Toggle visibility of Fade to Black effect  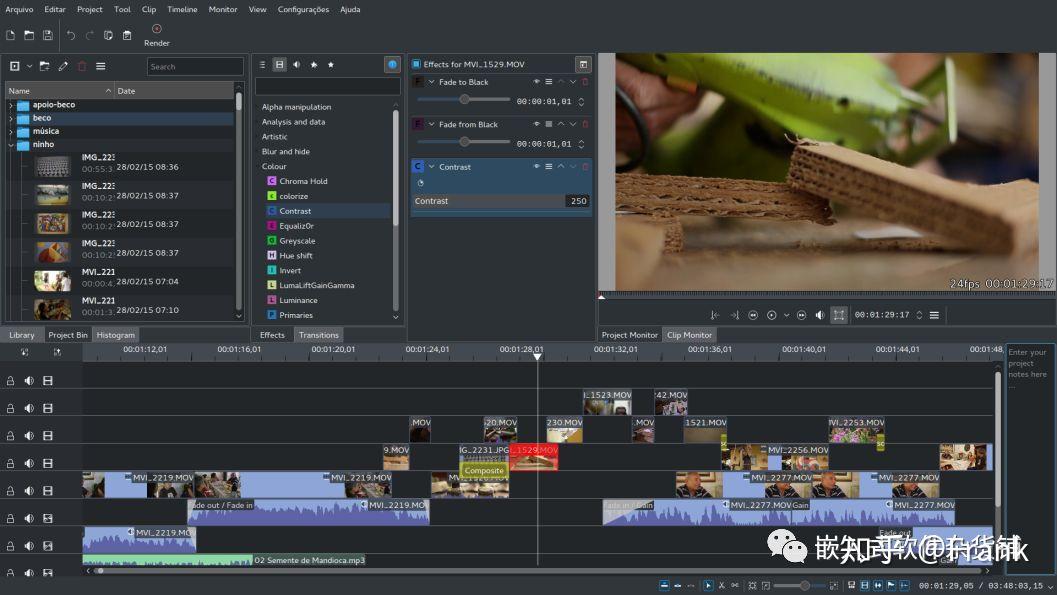coord(536,82)
